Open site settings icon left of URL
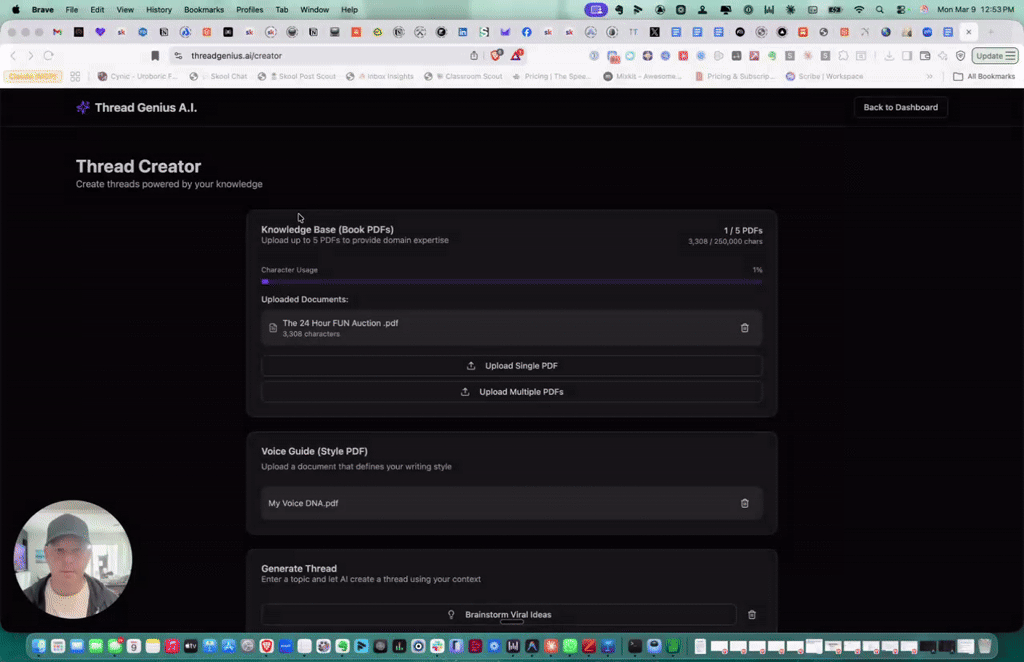 coord(178,55)
